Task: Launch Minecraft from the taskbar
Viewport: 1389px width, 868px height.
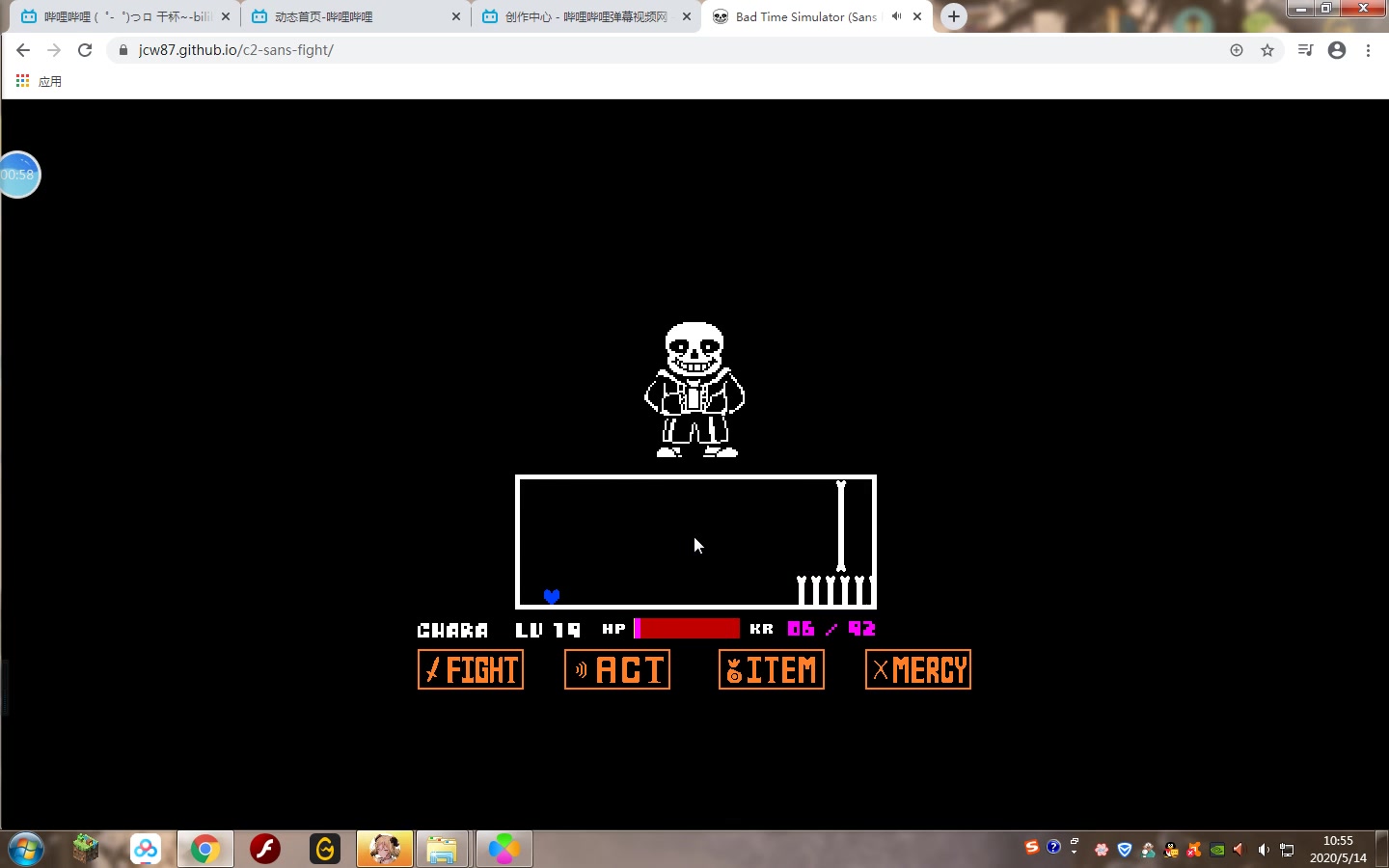Action: pos(86,850)
